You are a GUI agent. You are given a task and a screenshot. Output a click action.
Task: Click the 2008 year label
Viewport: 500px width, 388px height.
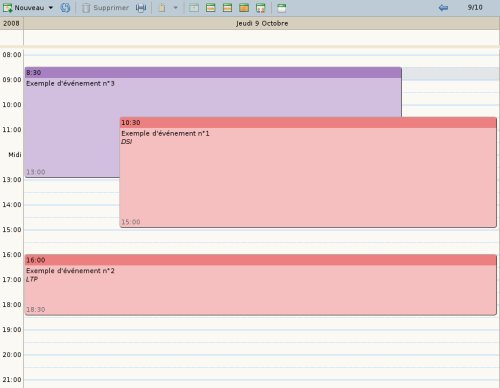(x=11, y=23)
